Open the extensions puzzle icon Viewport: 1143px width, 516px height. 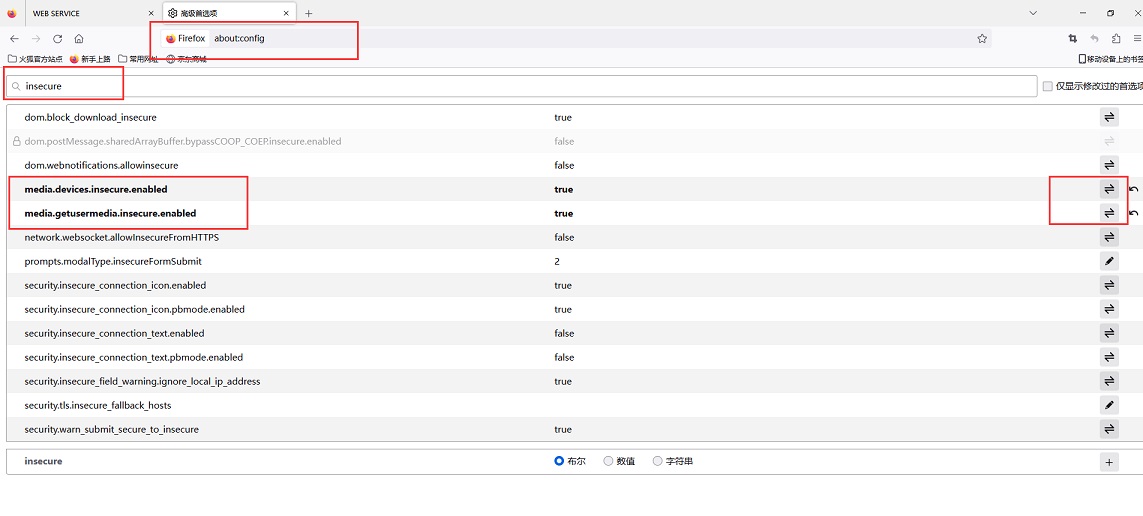(1116, 39)
